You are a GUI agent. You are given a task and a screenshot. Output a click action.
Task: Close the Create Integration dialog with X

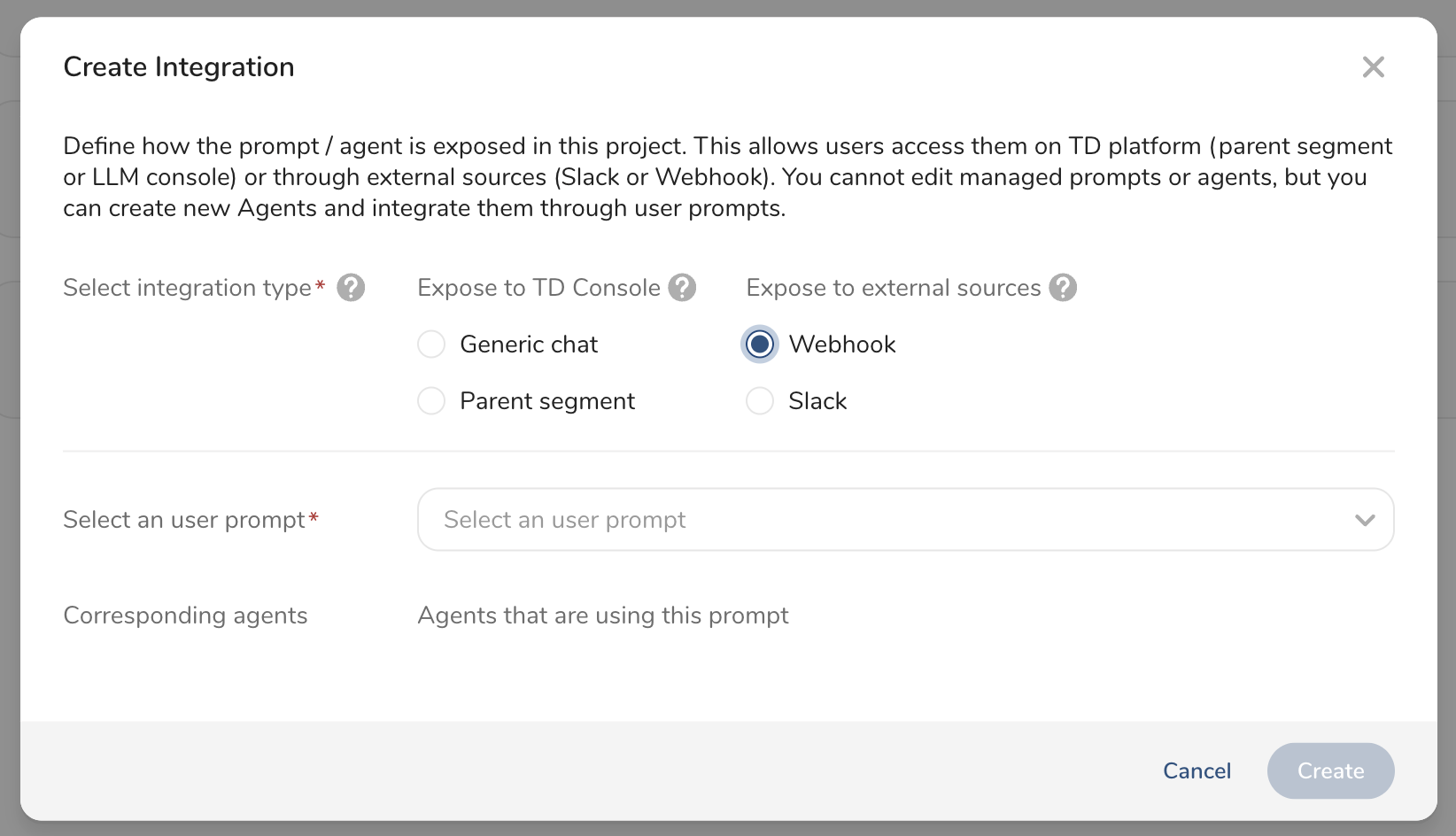tap(1373, 67)
